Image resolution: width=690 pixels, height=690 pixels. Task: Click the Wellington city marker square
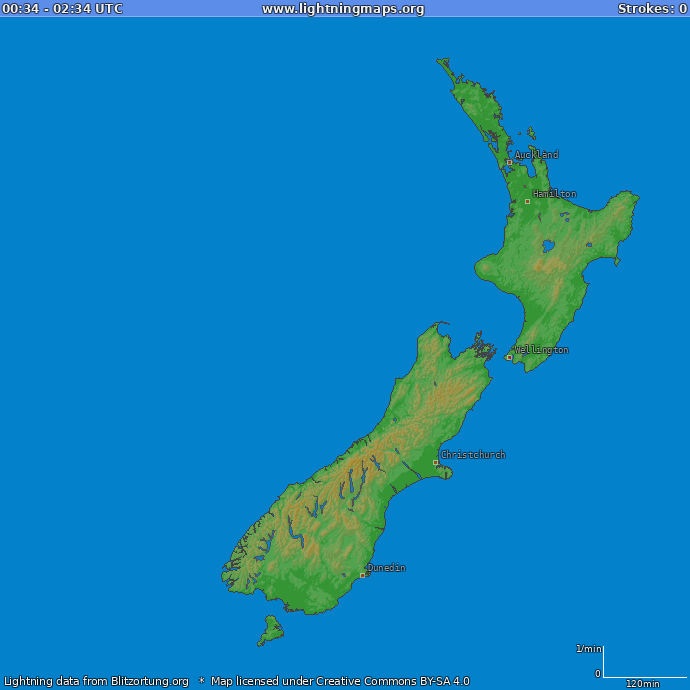pyautogui.click(x=509, y=357)
